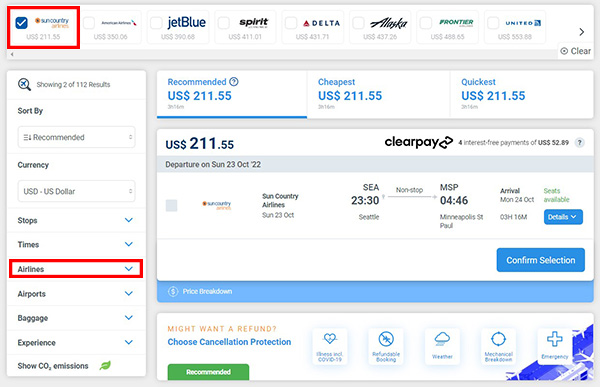
Task: Tick the Delta airline filter checkbox
Action: [291, 23]
